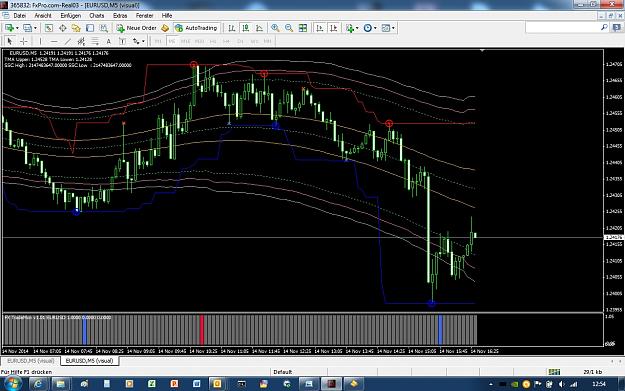Open the taskbar volume icon
The width and height of the screenshot is (625, 391).
(x=561, y=384)
